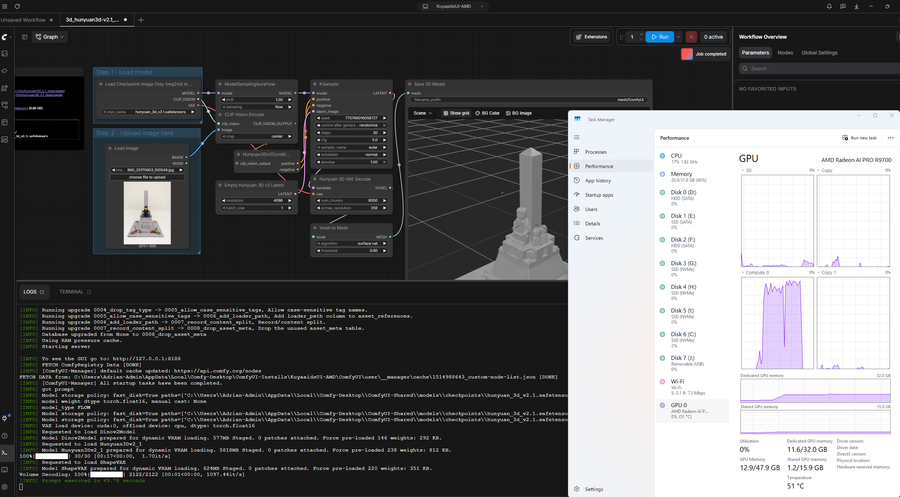Screen dimensions: 900x497
Task: Open the Scene dropdown in 3D viewer
Action: click(422, 113)
